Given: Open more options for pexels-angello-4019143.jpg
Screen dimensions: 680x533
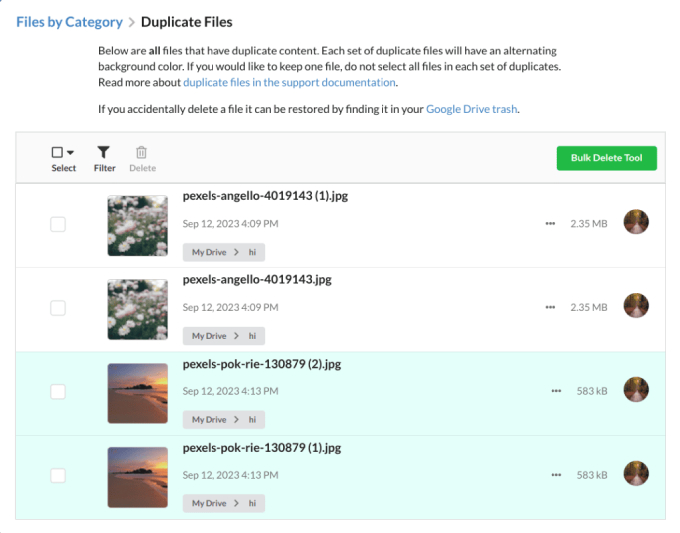Looking at the screenshot, I should (550, 308).
